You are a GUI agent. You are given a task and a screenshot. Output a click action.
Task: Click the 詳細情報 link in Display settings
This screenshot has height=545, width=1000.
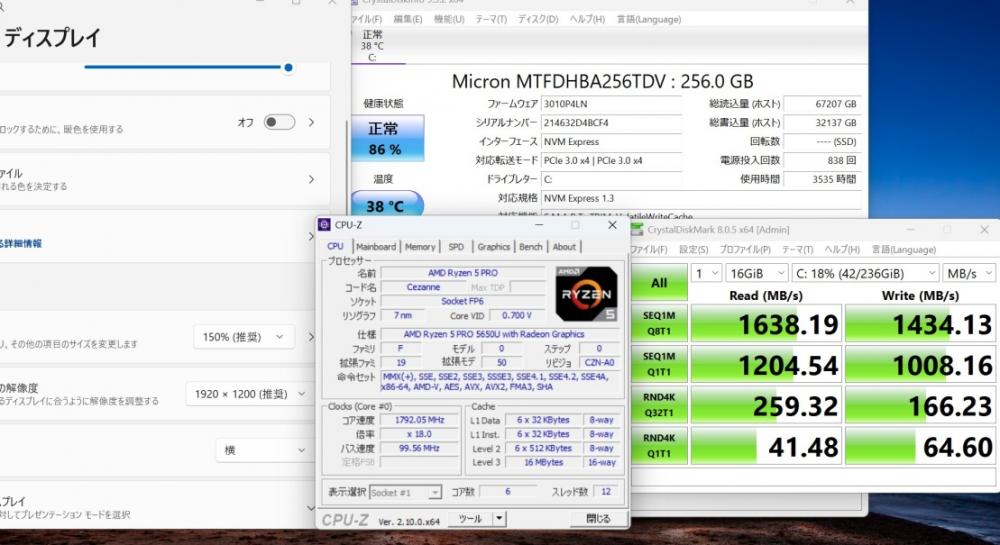(x=21, y=243)
